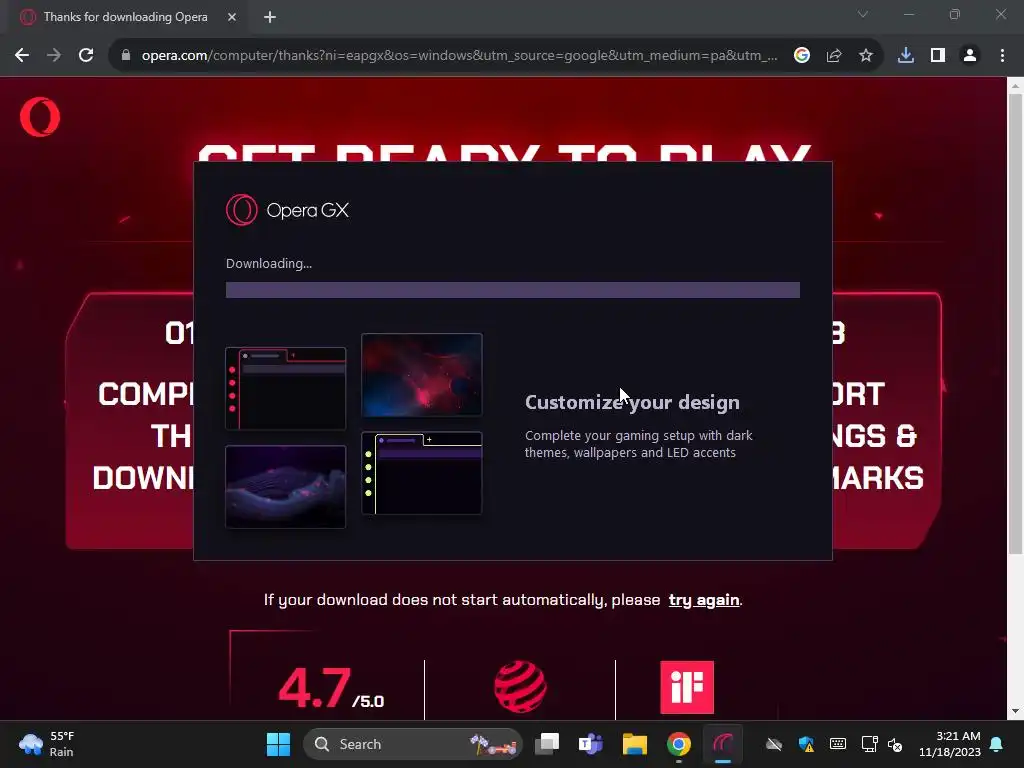Image resolution: width=1024 pixels, height=768 pixels.
Task: Share this page using the share icon
Action: tap(834, 56)
